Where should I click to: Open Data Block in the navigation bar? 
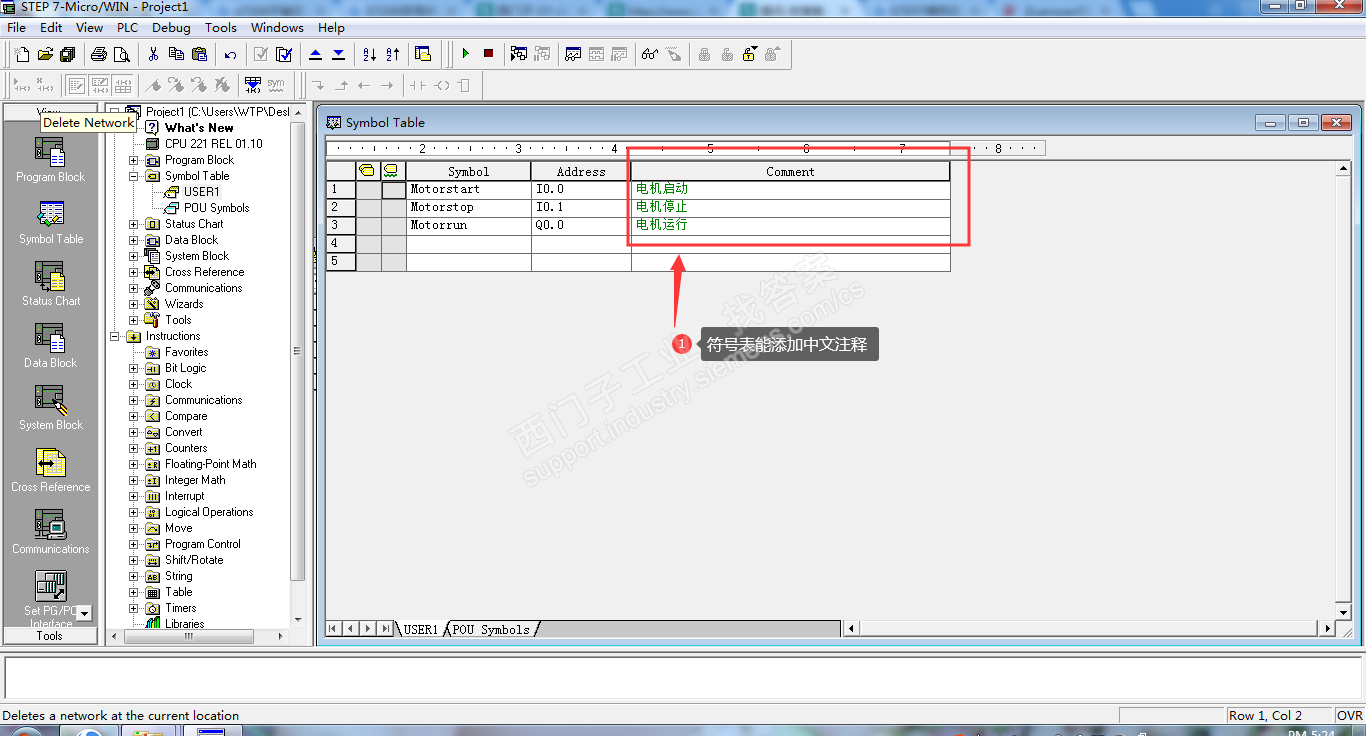50,346
